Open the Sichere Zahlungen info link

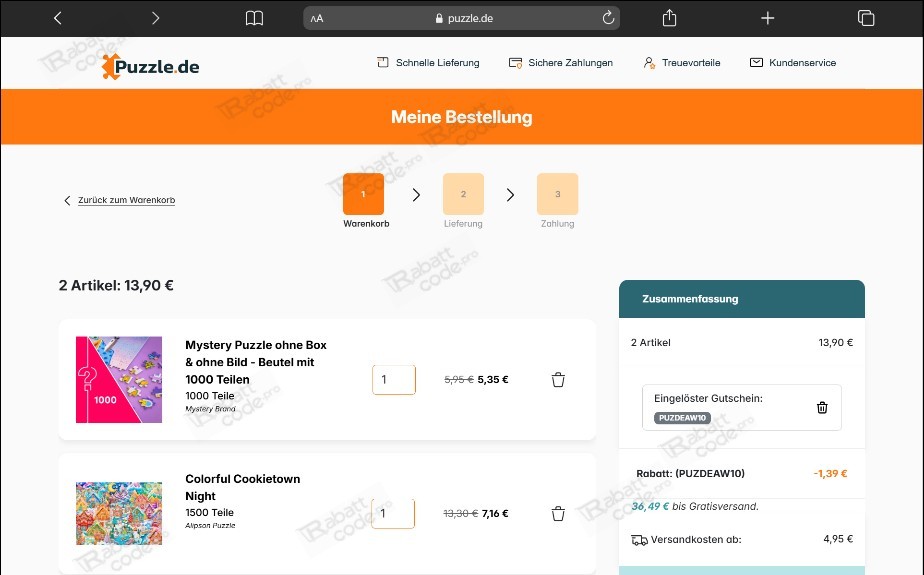click(x=560, y=62)
